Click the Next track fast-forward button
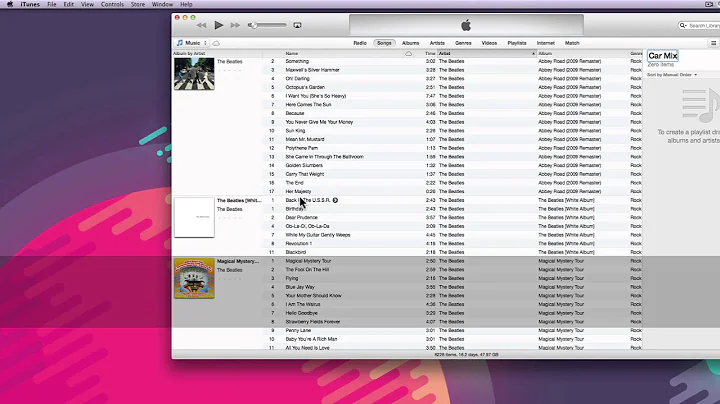 [235, 25]
